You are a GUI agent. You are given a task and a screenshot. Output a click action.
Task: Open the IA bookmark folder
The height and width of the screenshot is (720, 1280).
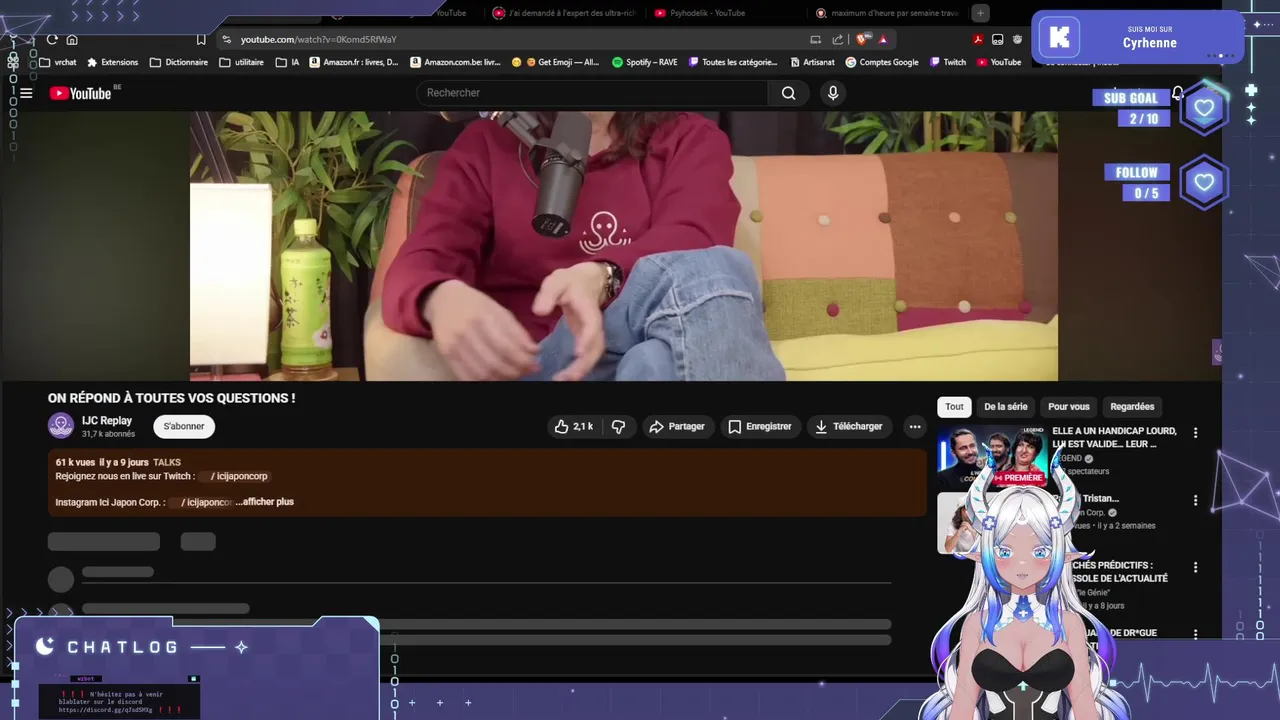coord(287,62)
